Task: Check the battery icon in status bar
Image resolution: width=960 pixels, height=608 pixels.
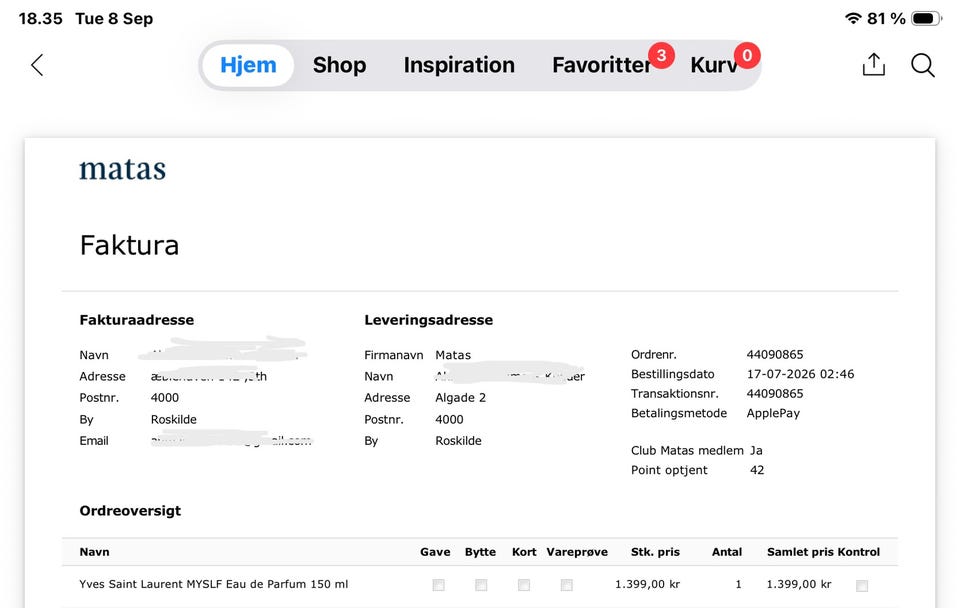Action: coord(926,18)
